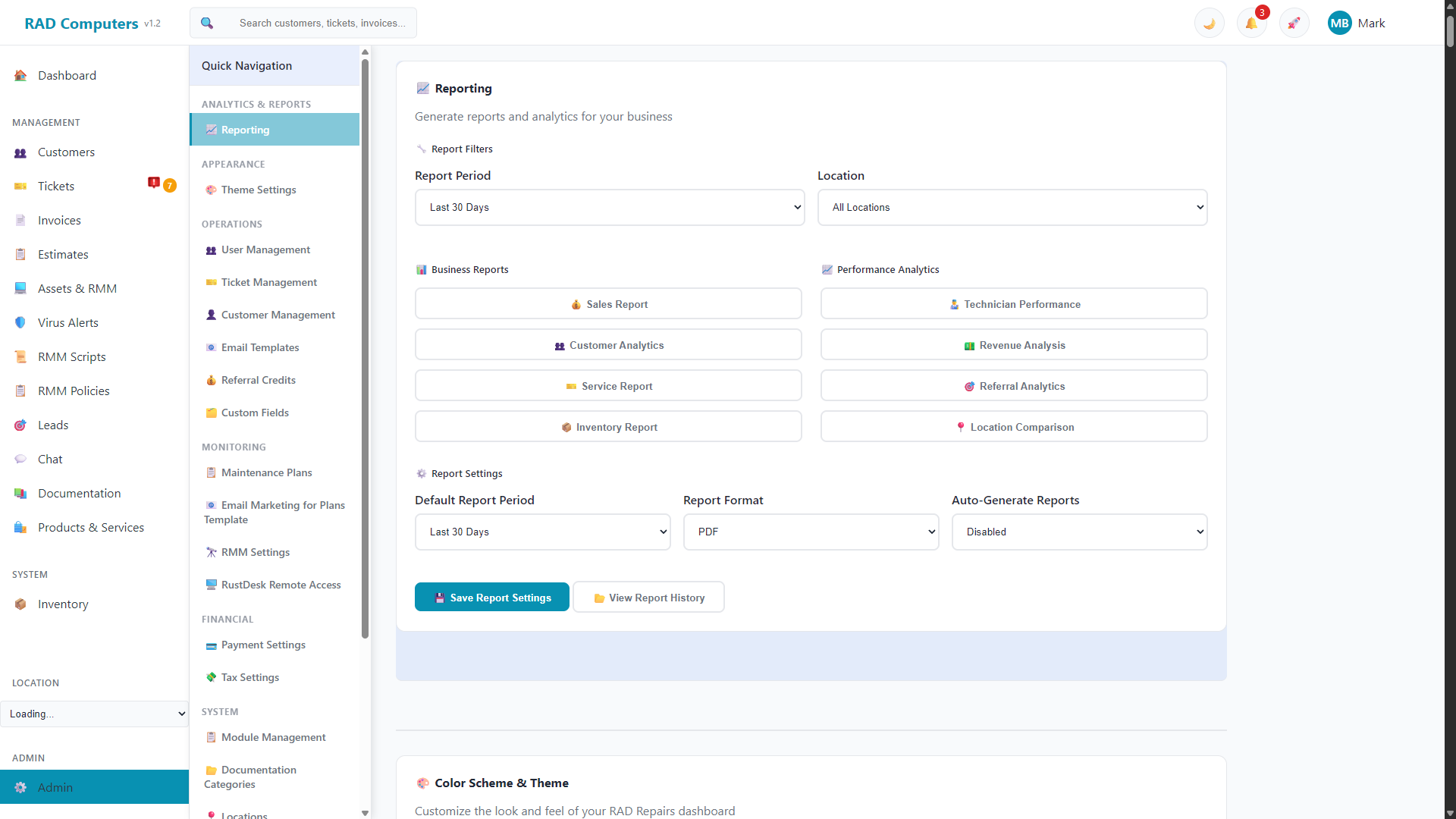Click the rocket announcements icon
This screenshot has width=1456, height=819.
tap(1294, 23)
